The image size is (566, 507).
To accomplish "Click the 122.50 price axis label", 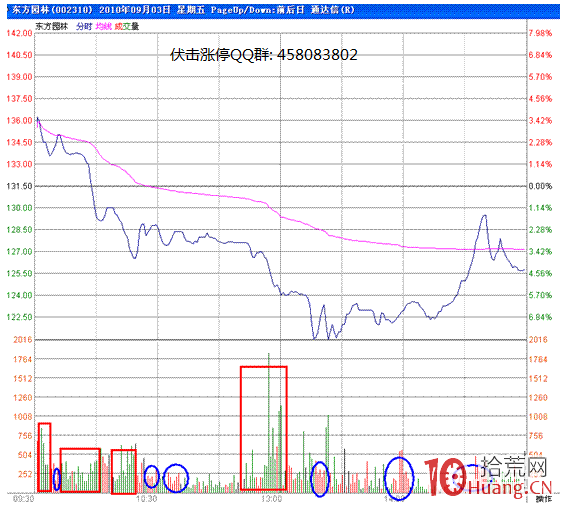I will [x=19, y=317].
